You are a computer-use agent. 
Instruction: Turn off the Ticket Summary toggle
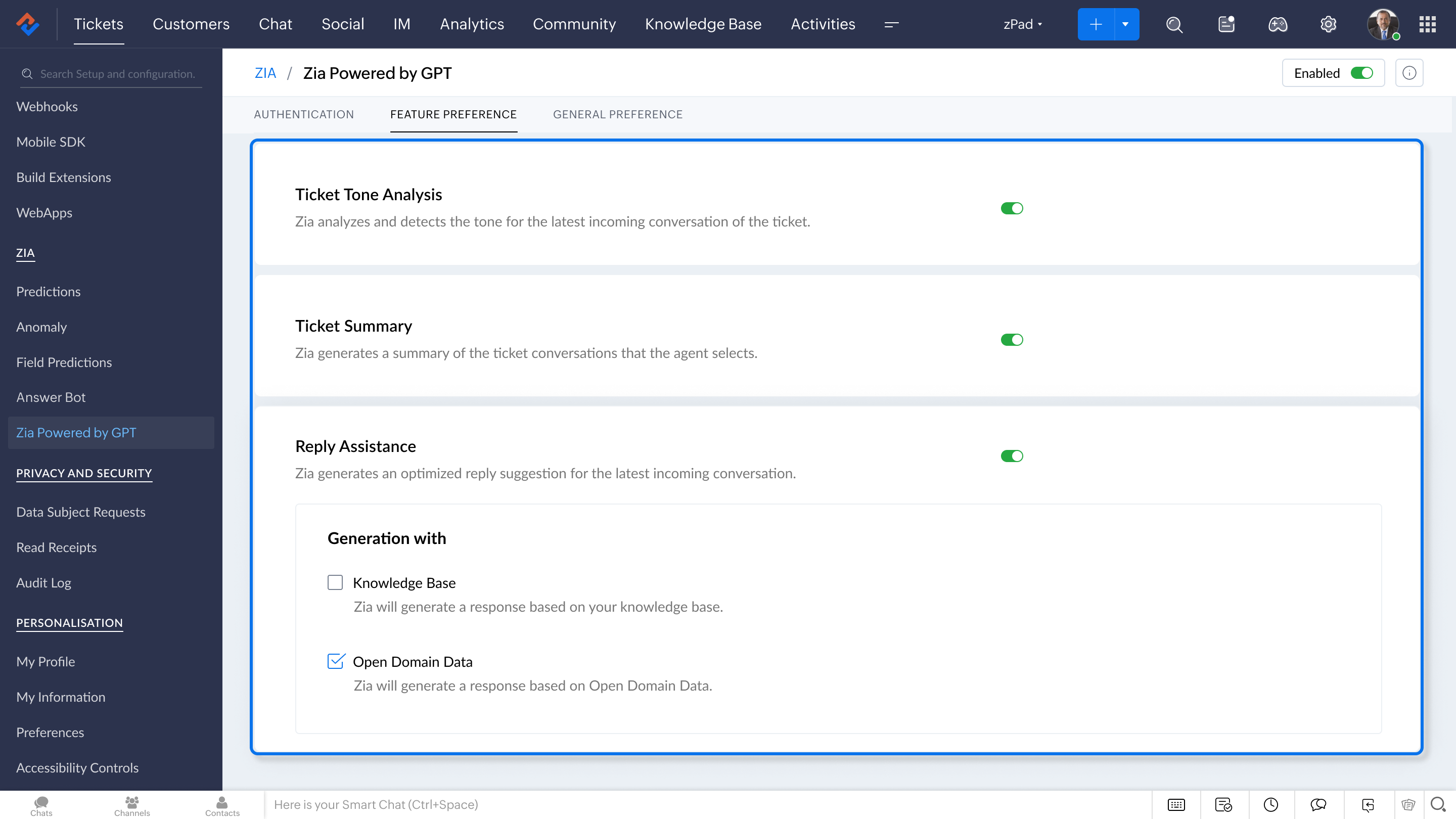pos(1011,340)
